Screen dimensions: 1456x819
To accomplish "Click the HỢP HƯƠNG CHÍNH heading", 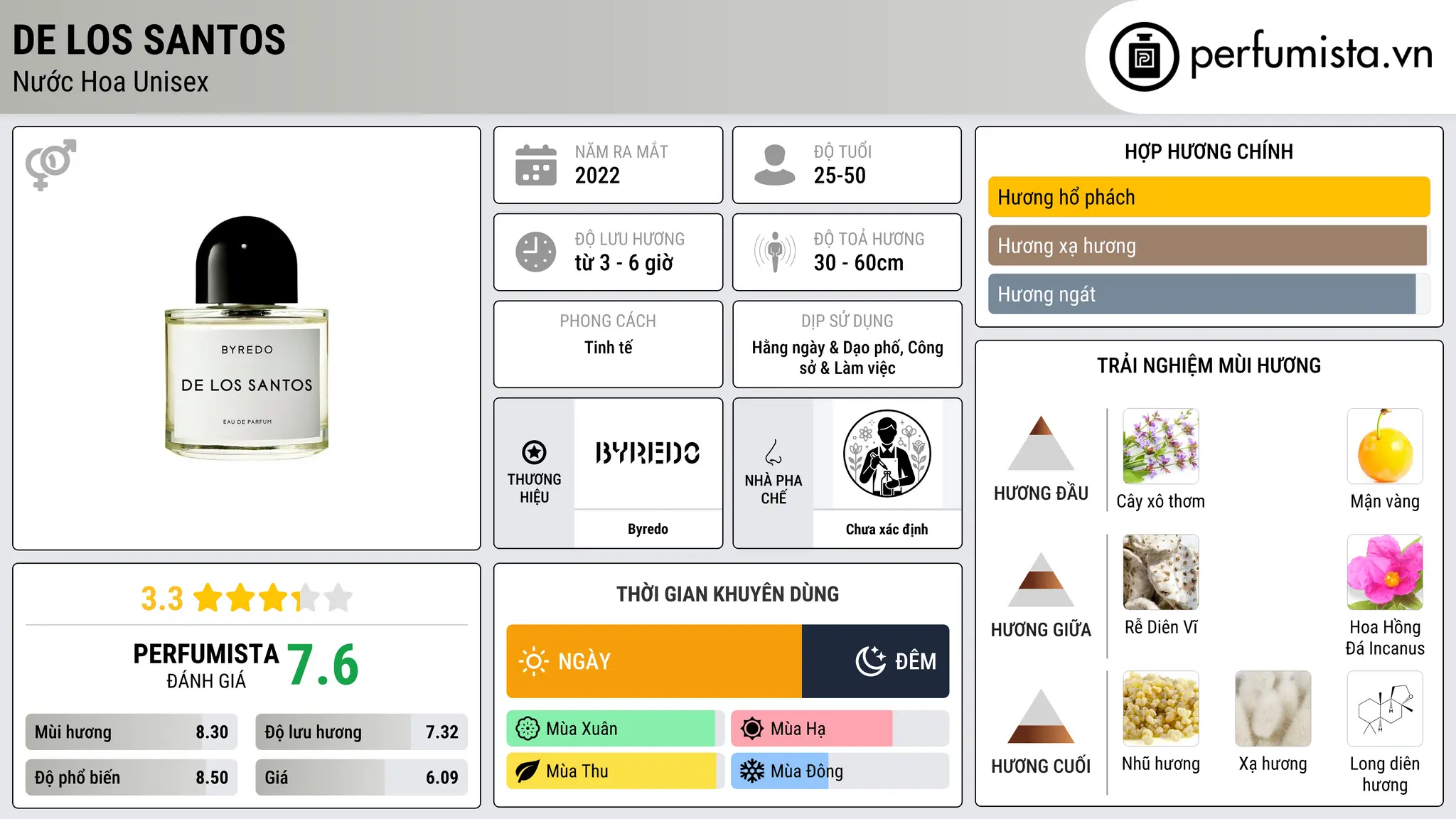I will (1209, 151).
